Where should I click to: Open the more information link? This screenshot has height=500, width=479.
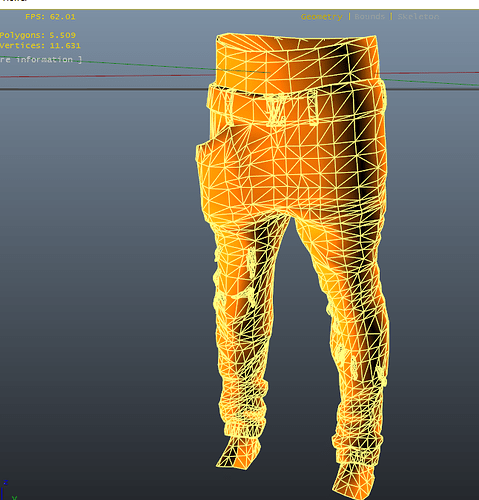click(41, 60)
